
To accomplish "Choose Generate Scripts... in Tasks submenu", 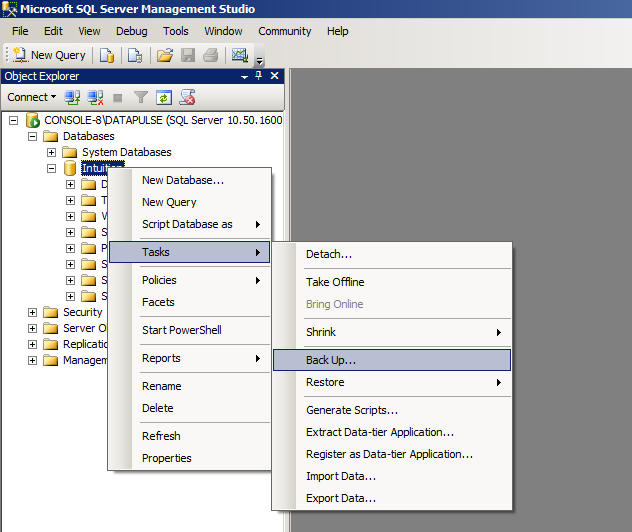I will coord(392,410).
